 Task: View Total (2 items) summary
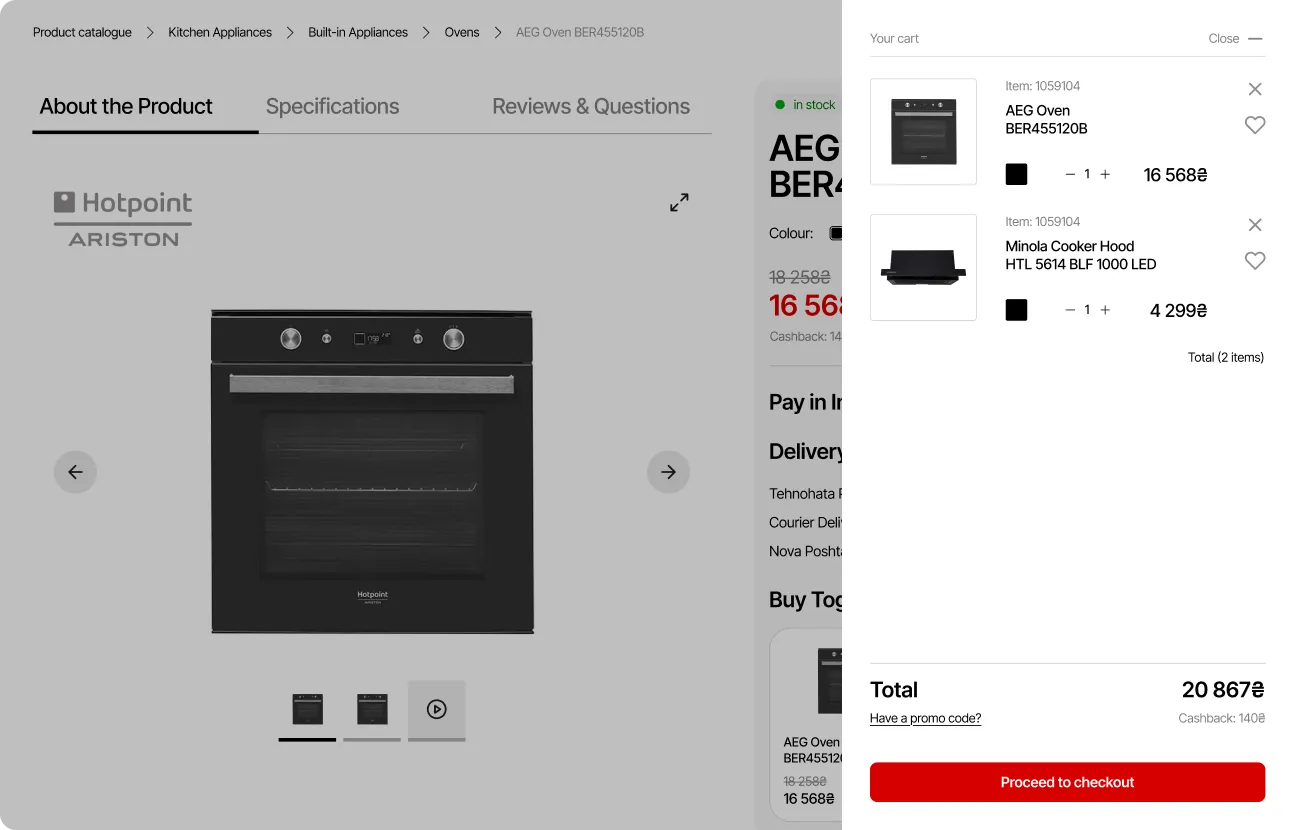[x=1225, y=357]
